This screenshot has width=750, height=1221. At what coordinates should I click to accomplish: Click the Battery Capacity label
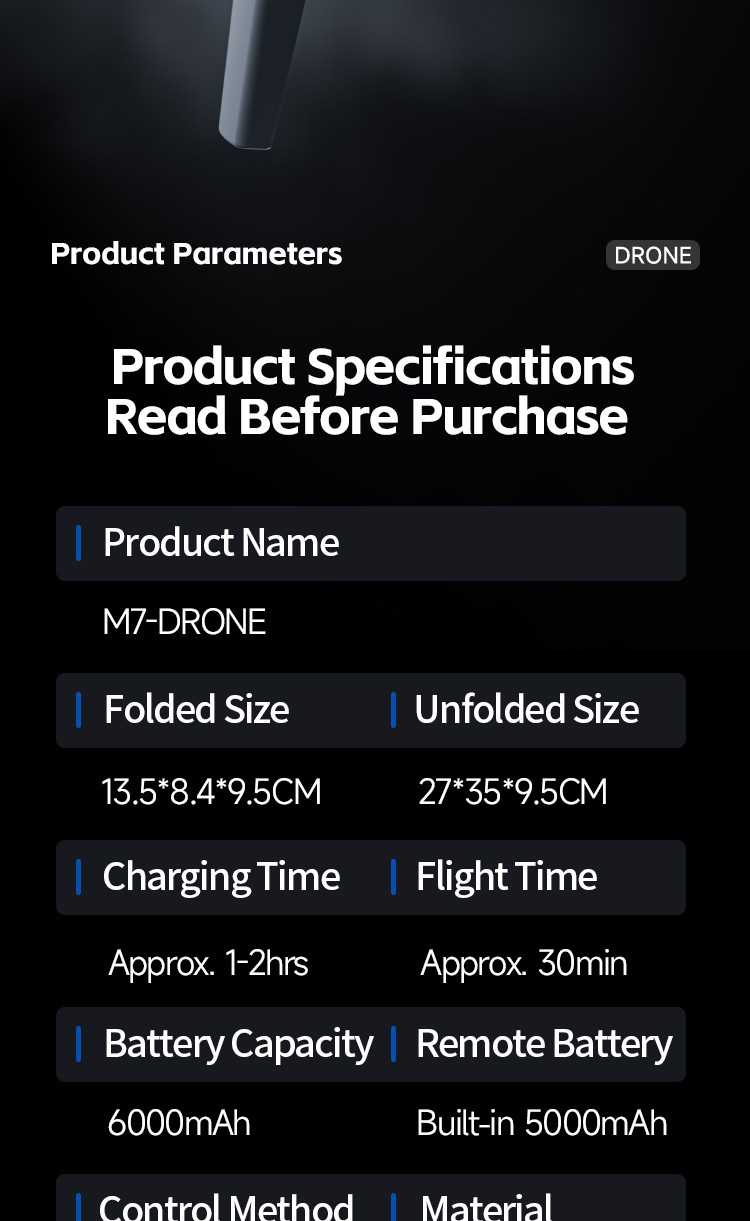[x=238, y=1044]
